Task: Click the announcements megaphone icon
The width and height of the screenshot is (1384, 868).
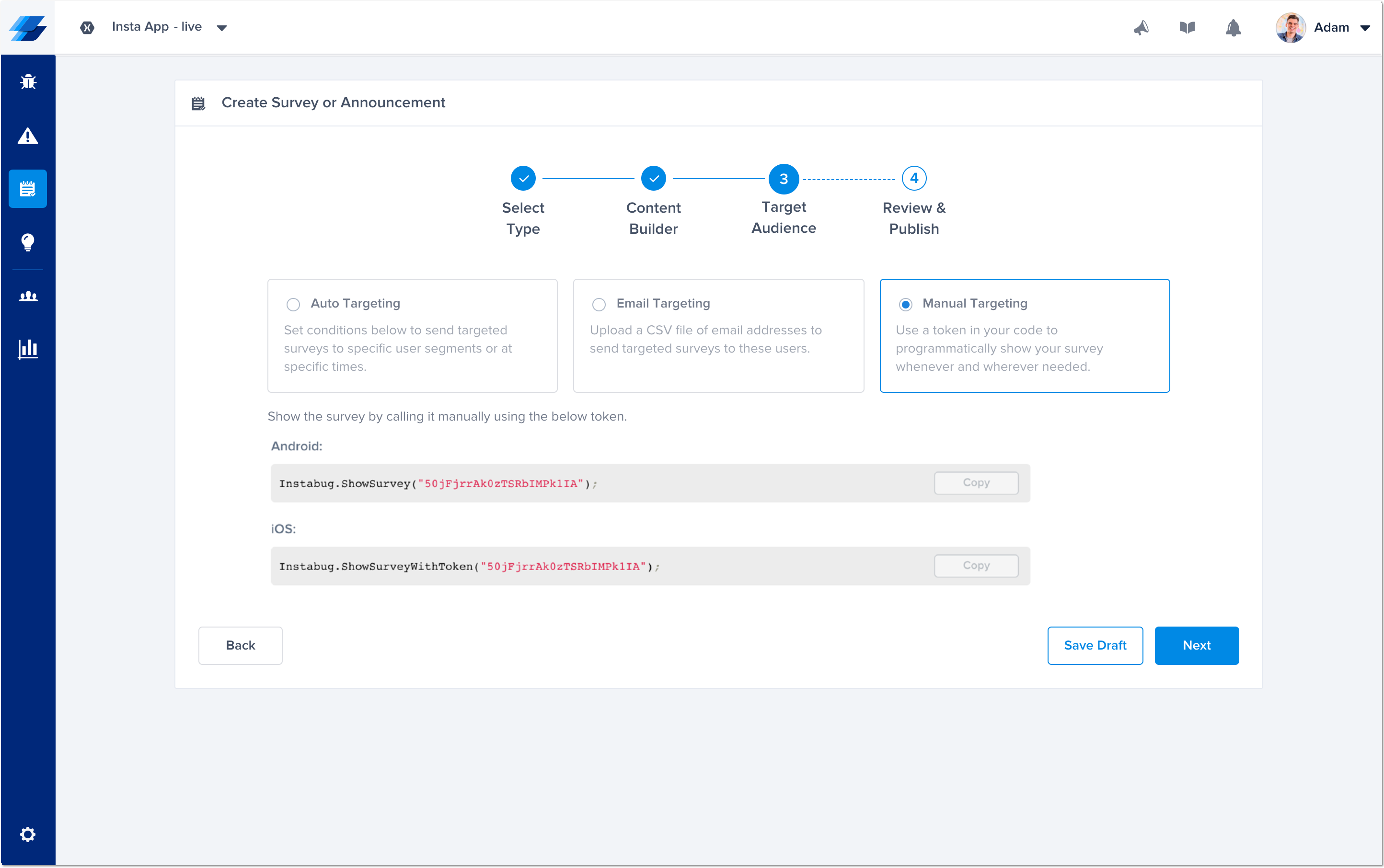Action: [x=1141, y=28]
